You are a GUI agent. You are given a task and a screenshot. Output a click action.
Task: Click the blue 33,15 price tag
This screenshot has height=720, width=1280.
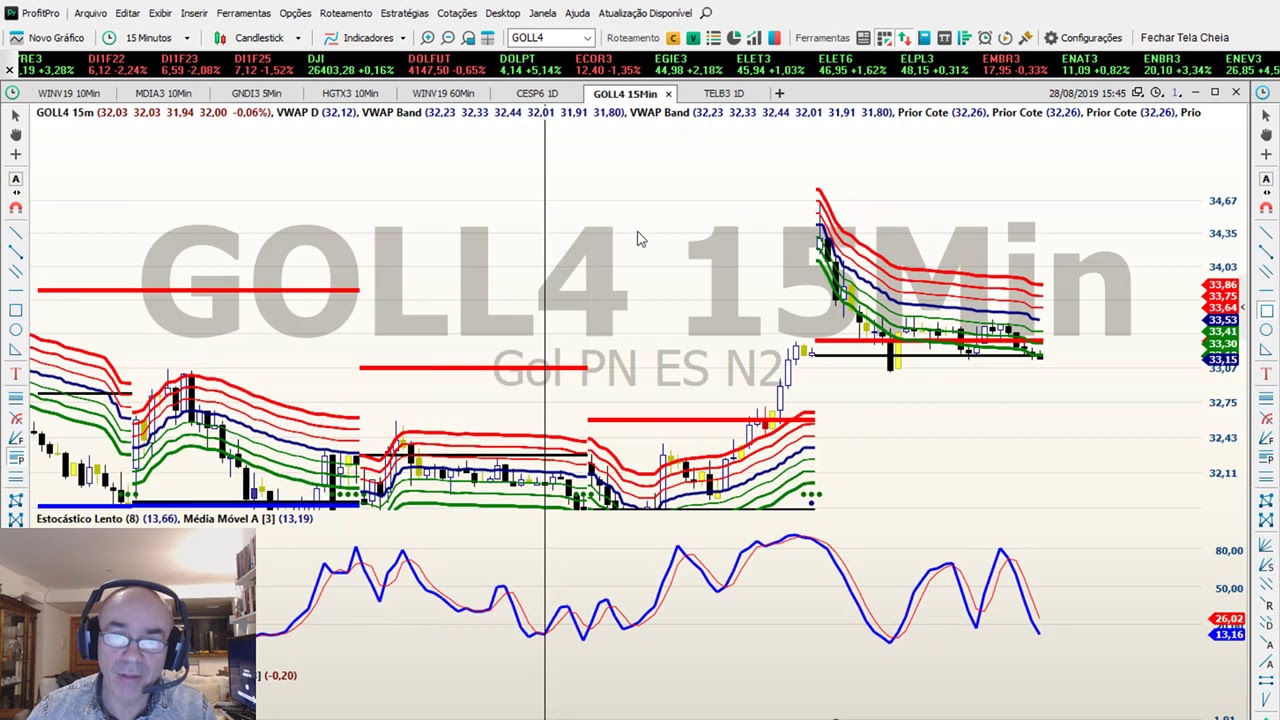point(1223,359)
